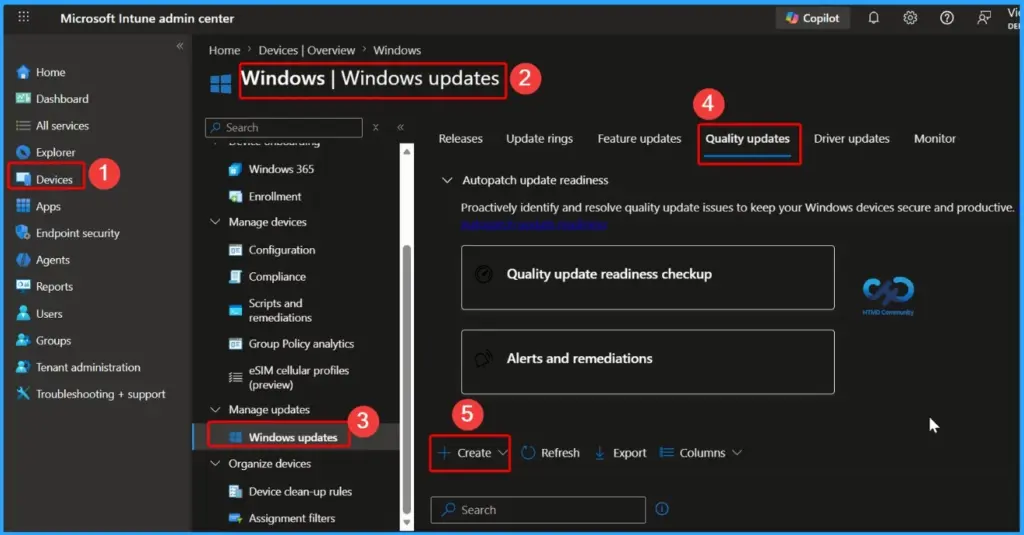Click the Devices monitor icon in the sidebar
1024x535 pixels.
[x=23, y=179]
